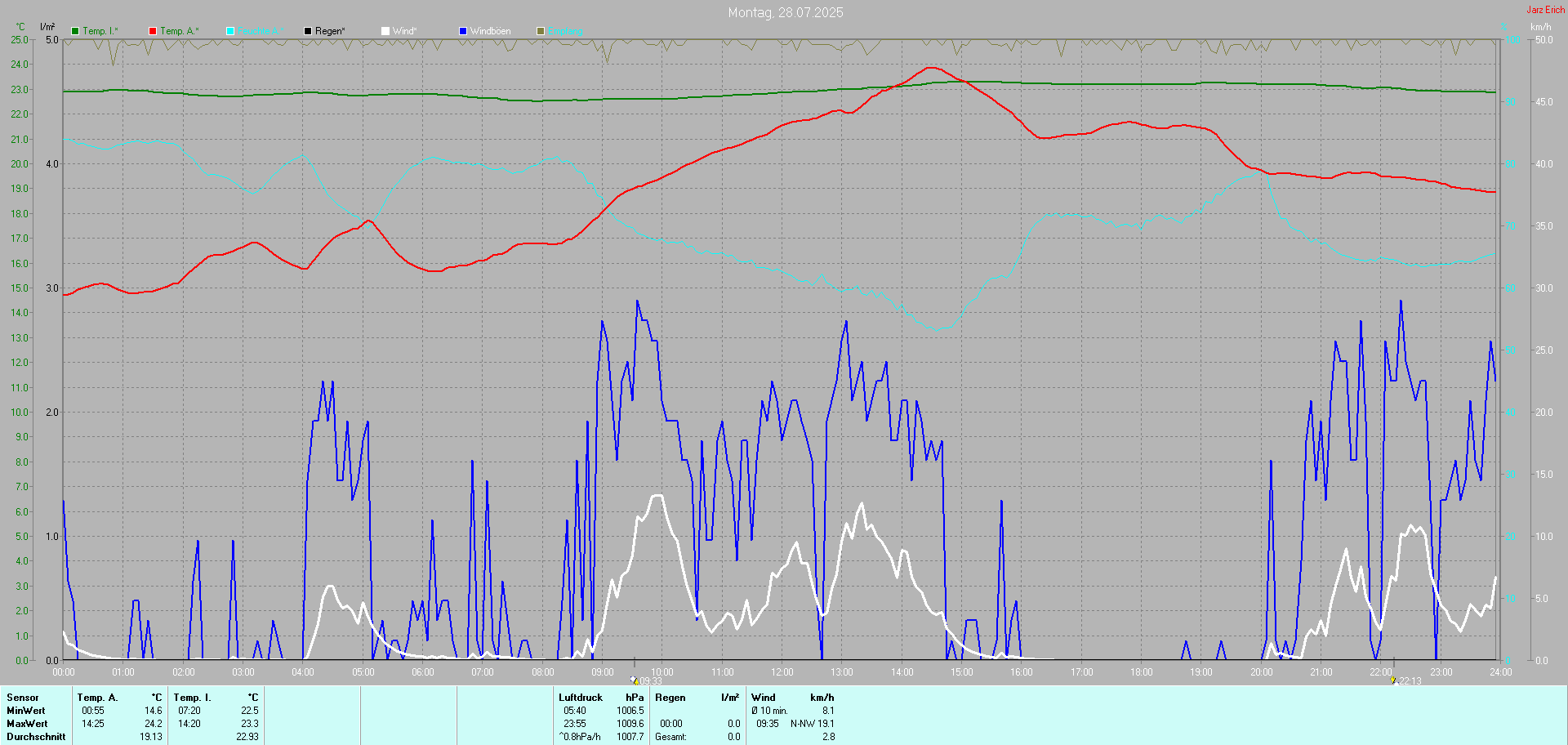The height and width of the screenshot is (745, 1568).
Task: Click the 03:00 time axis label
Action: tap(243, 672)
